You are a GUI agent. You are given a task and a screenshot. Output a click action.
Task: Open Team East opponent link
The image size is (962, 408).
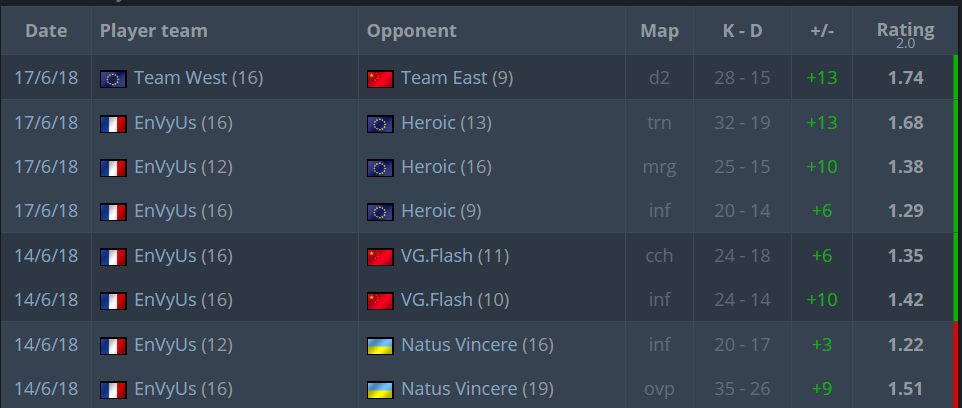click(457, 78)
